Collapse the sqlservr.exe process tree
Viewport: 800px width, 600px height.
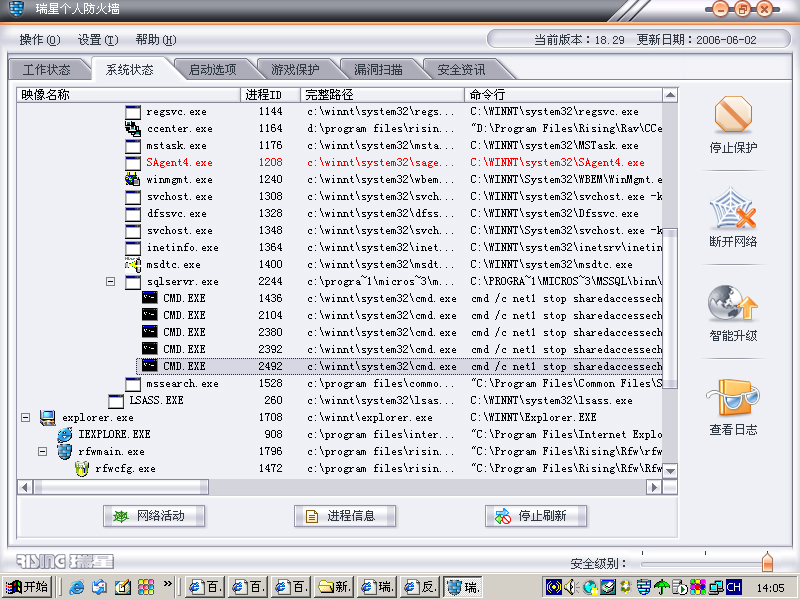click(111, 282)
